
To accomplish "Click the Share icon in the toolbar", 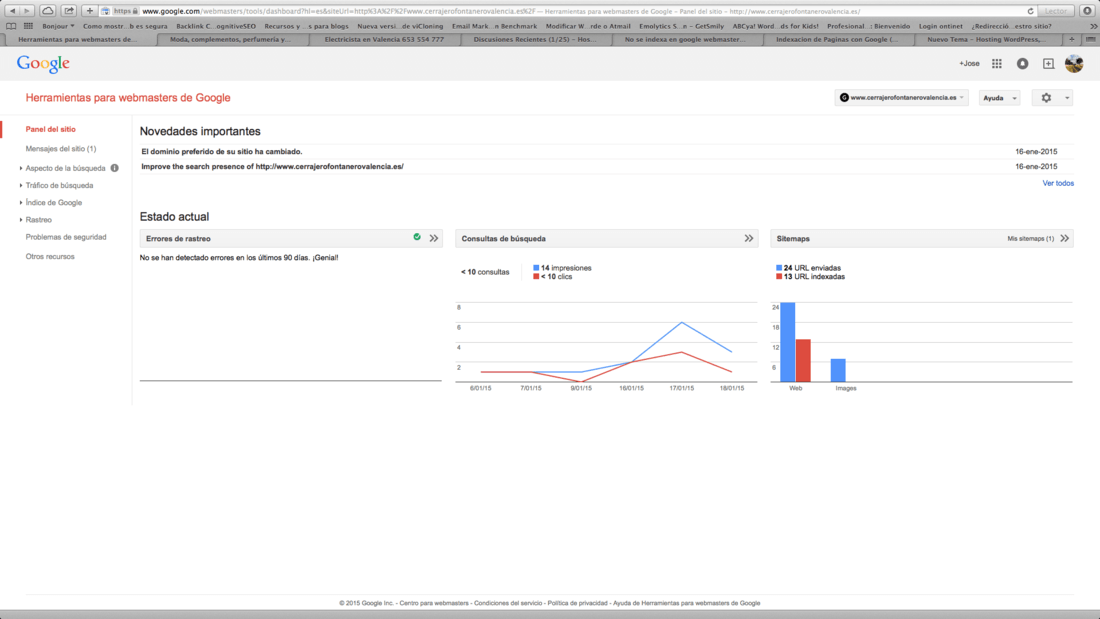I will pos(69,11).
